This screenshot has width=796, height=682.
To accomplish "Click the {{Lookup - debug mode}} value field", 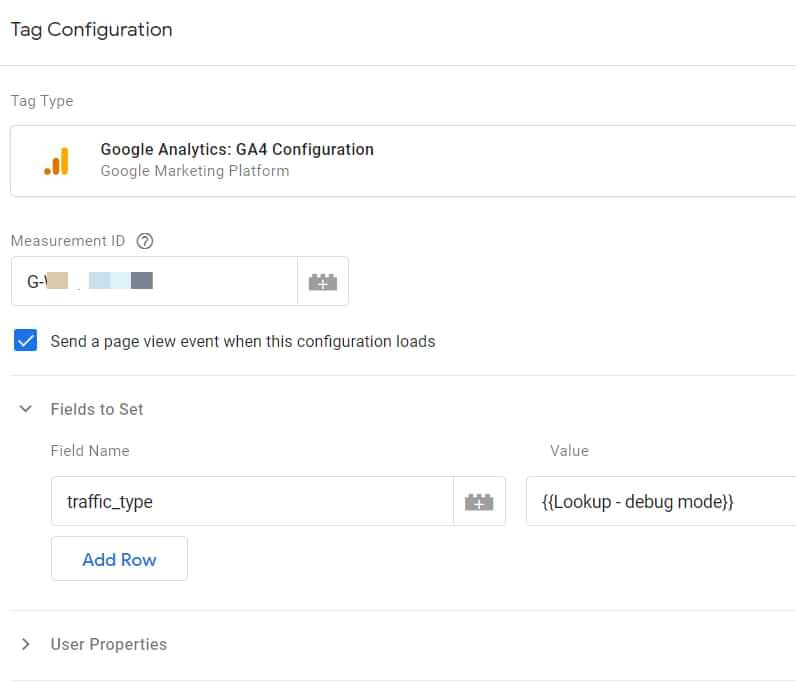I will 660,501.
